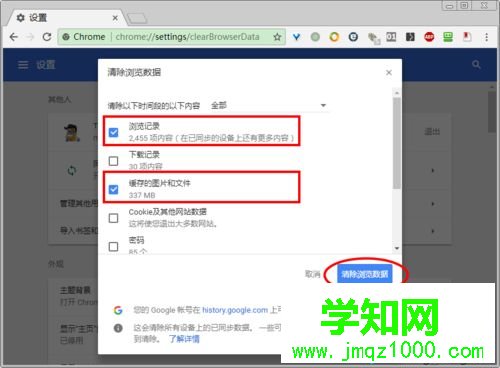Click the dialog scrollbar down arrow

pos(397,248)
